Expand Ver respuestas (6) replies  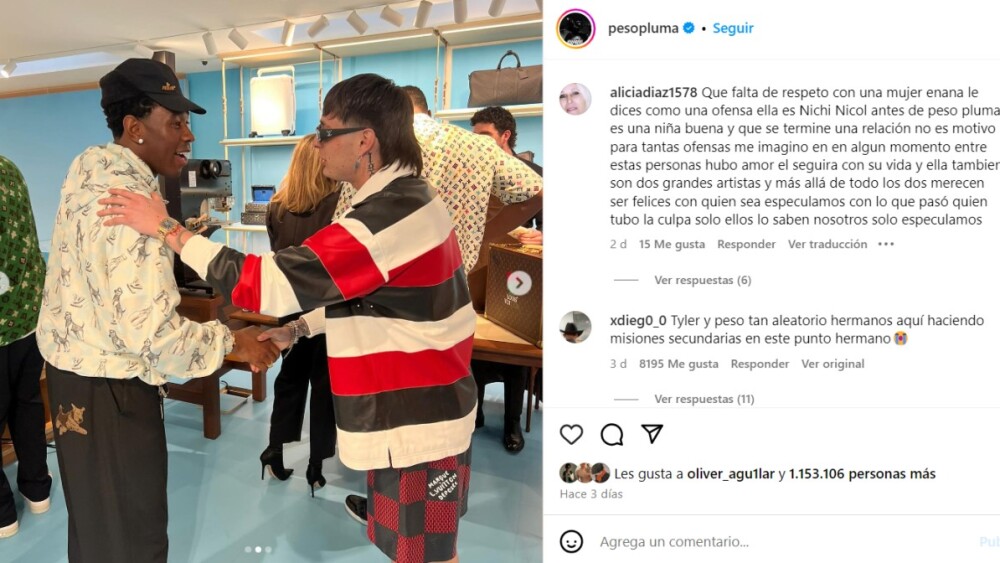pos(702,280)
